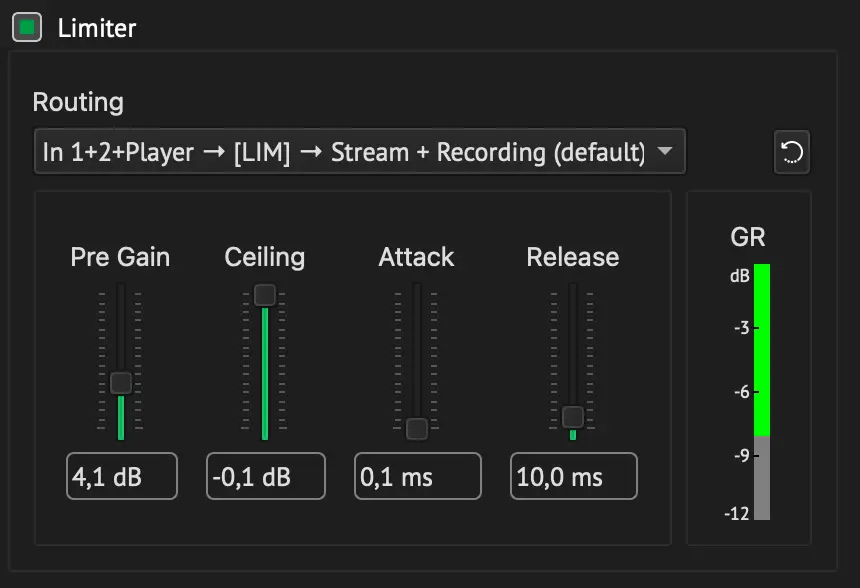860x588 pixels.
Task: Toggle the green Limiter enable checkbox
Action: 27,27
